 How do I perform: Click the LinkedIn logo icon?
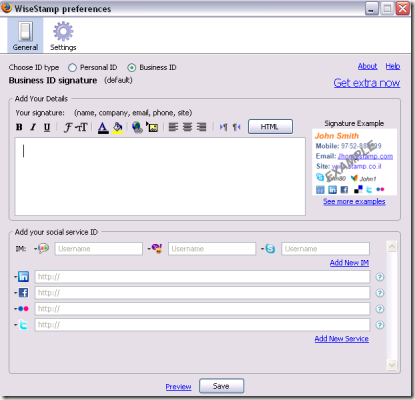point(23,277)
